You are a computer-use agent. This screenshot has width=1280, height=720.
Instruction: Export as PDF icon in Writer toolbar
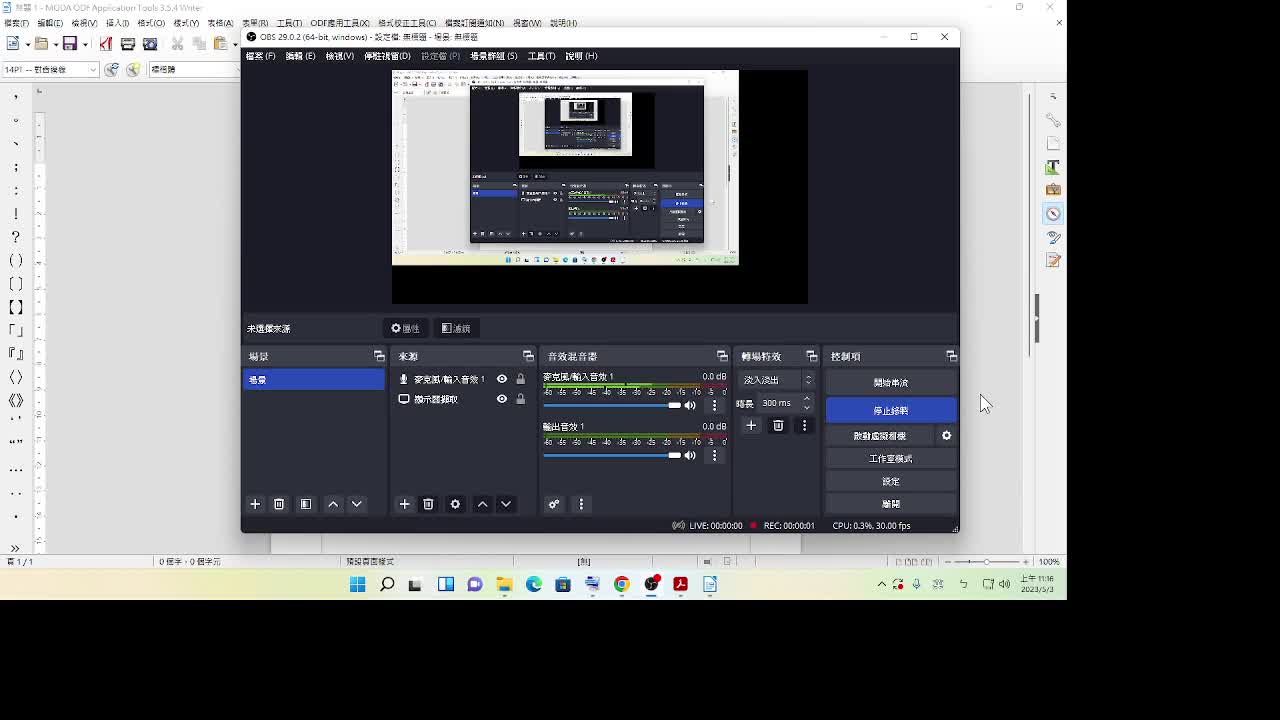[105, 44]
